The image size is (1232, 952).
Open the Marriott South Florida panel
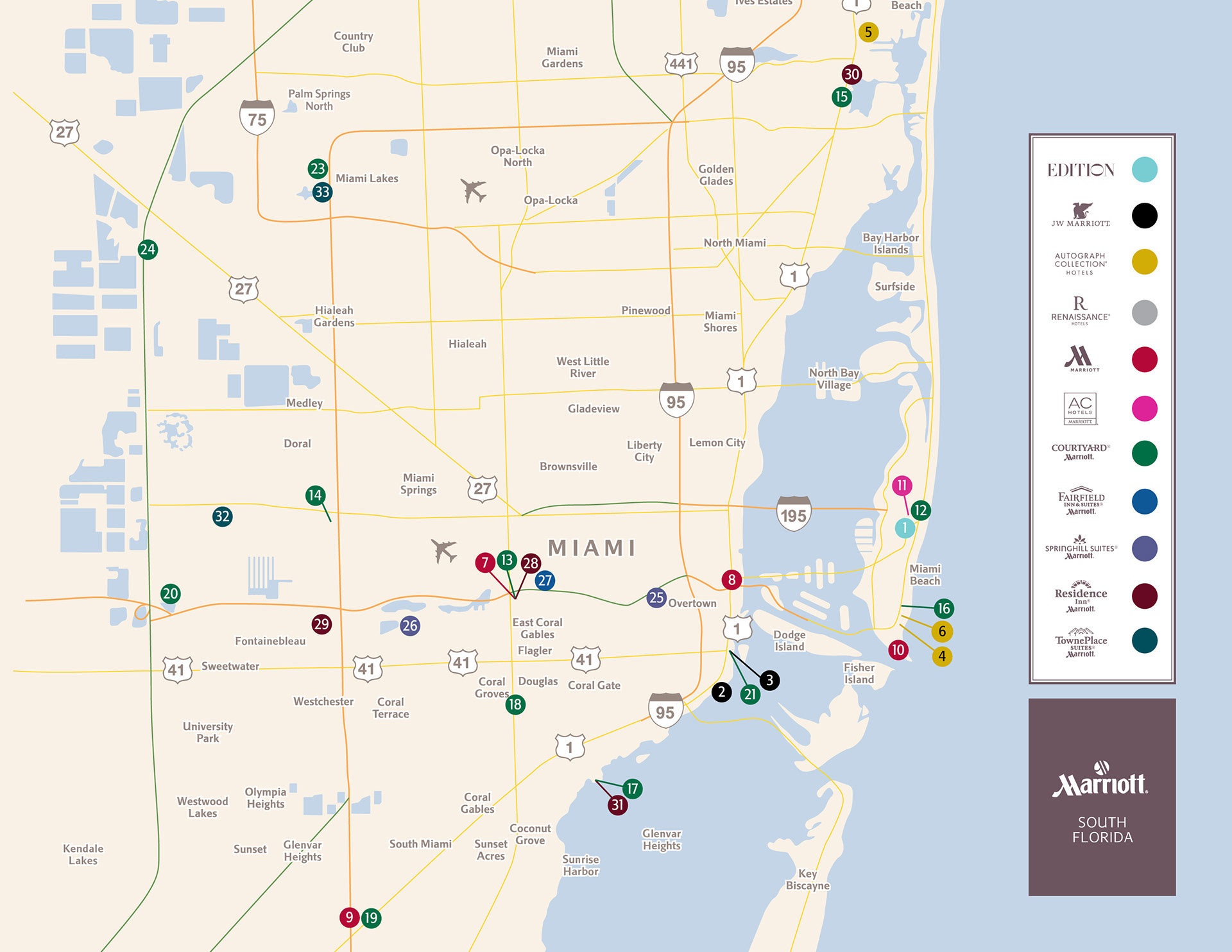click(1102, 797)
